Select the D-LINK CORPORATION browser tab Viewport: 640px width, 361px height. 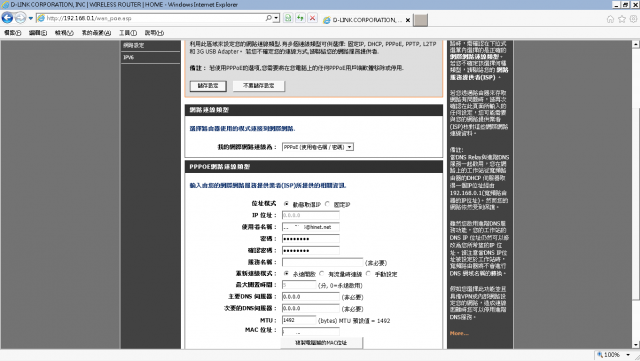367,20
